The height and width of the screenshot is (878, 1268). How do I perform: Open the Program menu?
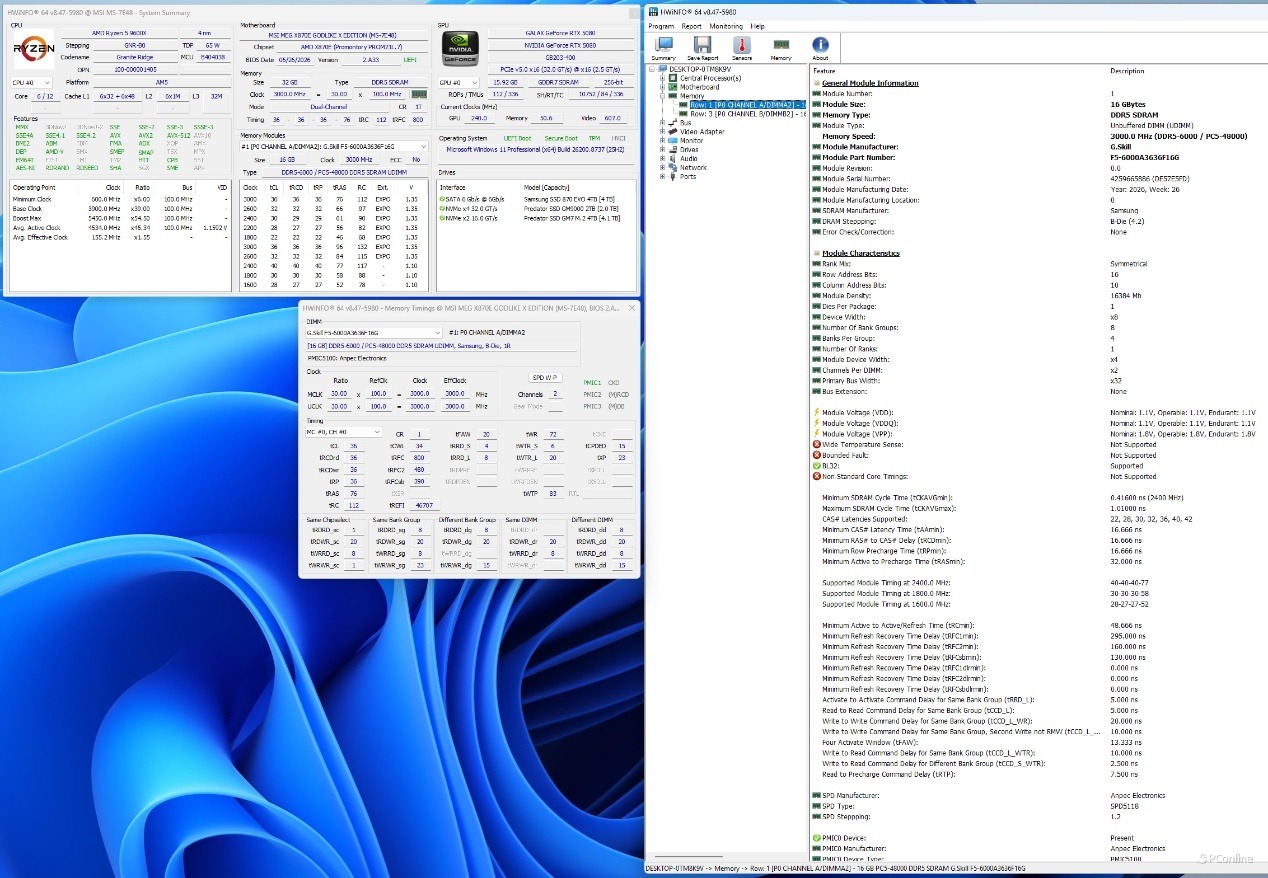click(x=661, y=26)
